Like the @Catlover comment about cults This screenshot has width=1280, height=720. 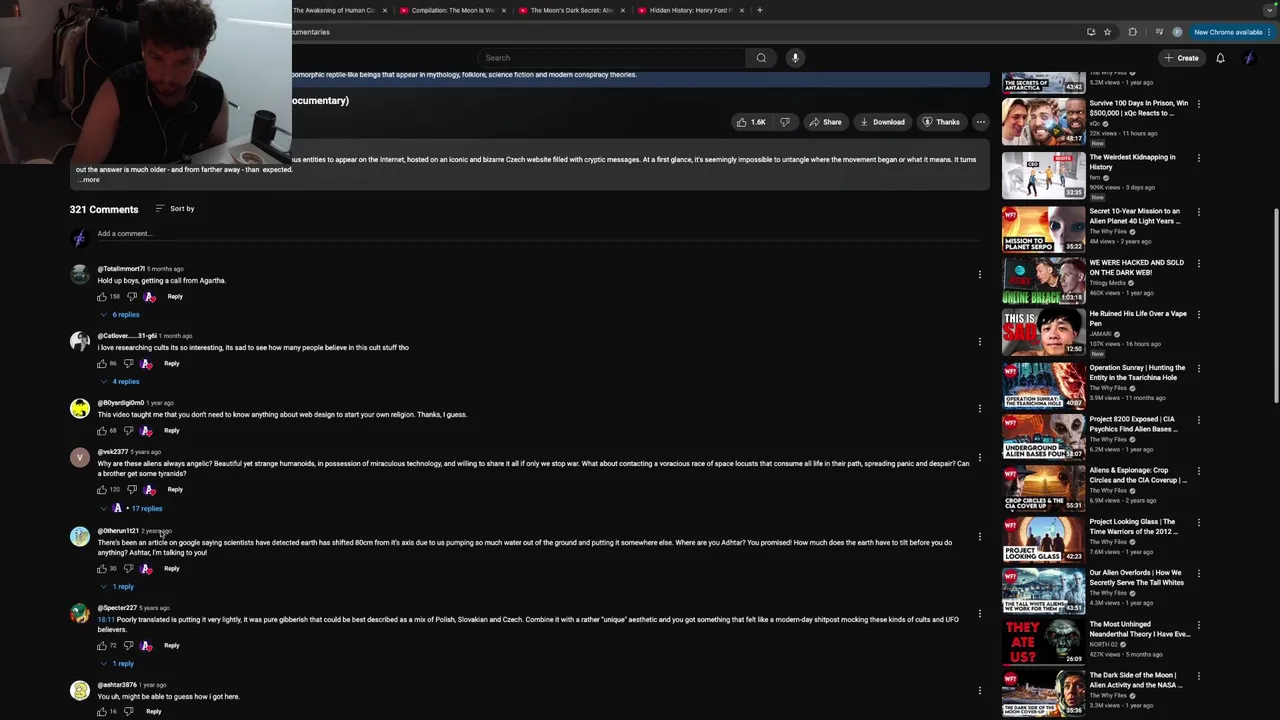[x=102, y=364]
